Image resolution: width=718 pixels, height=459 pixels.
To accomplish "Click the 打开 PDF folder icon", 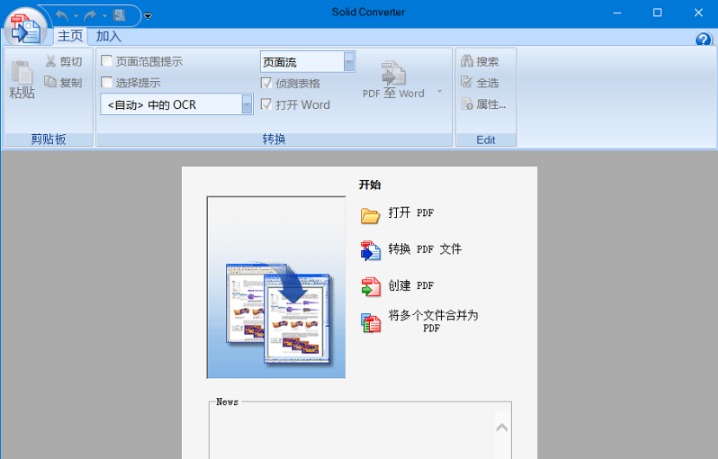I will 370,214.
